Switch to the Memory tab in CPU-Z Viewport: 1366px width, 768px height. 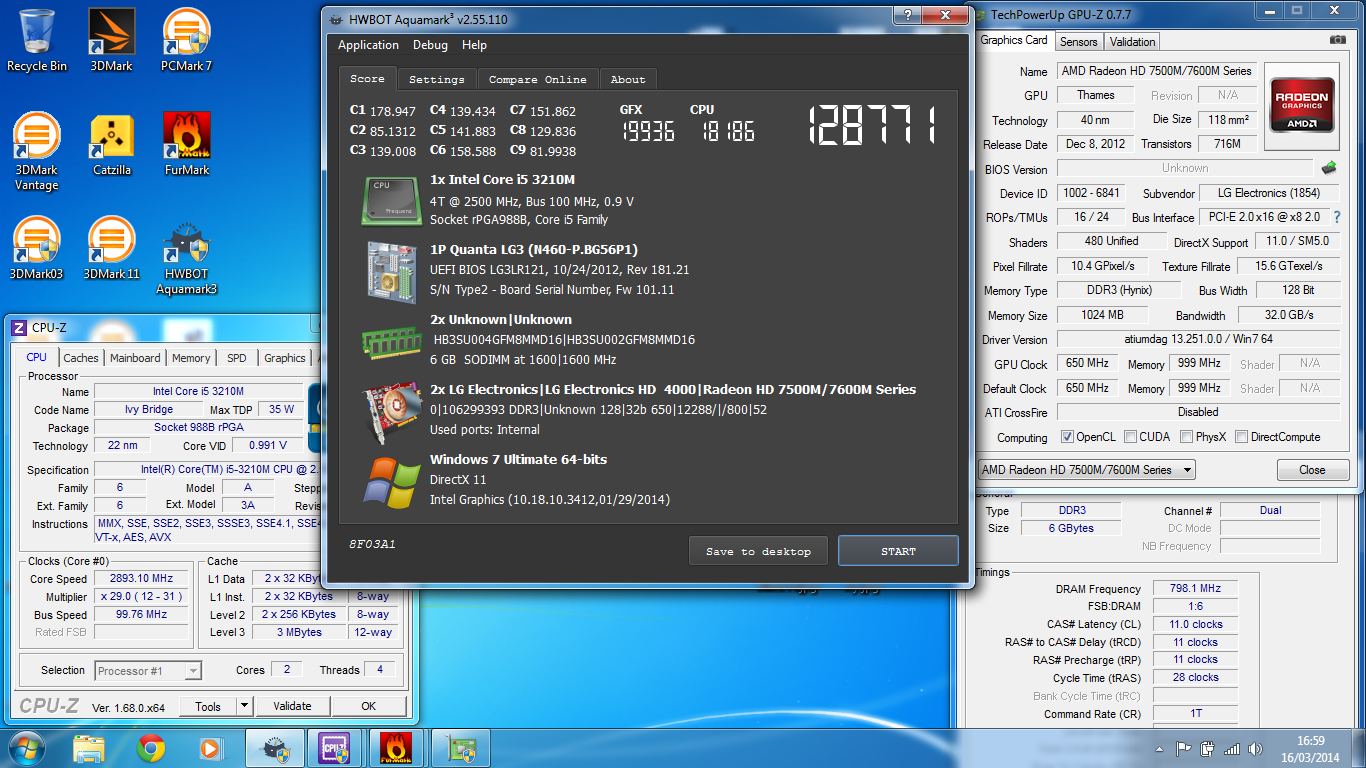coord(191,358)
